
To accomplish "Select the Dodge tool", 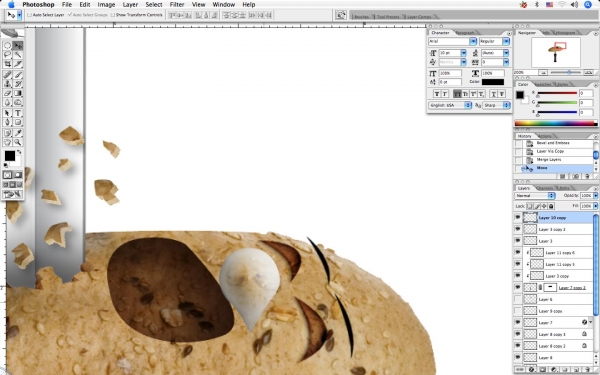I will click(18, 102).
